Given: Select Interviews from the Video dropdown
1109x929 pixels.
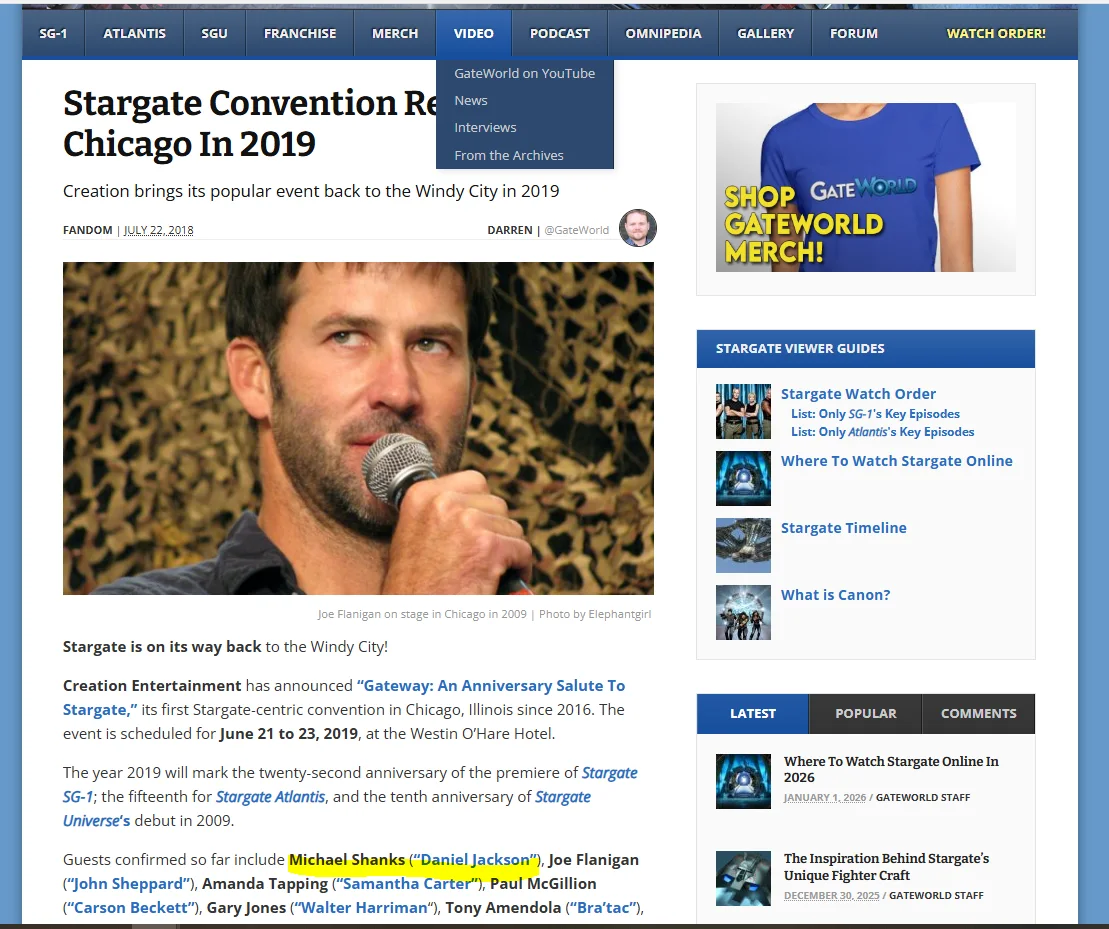Looking at the screenshot, I should (525, 127).
